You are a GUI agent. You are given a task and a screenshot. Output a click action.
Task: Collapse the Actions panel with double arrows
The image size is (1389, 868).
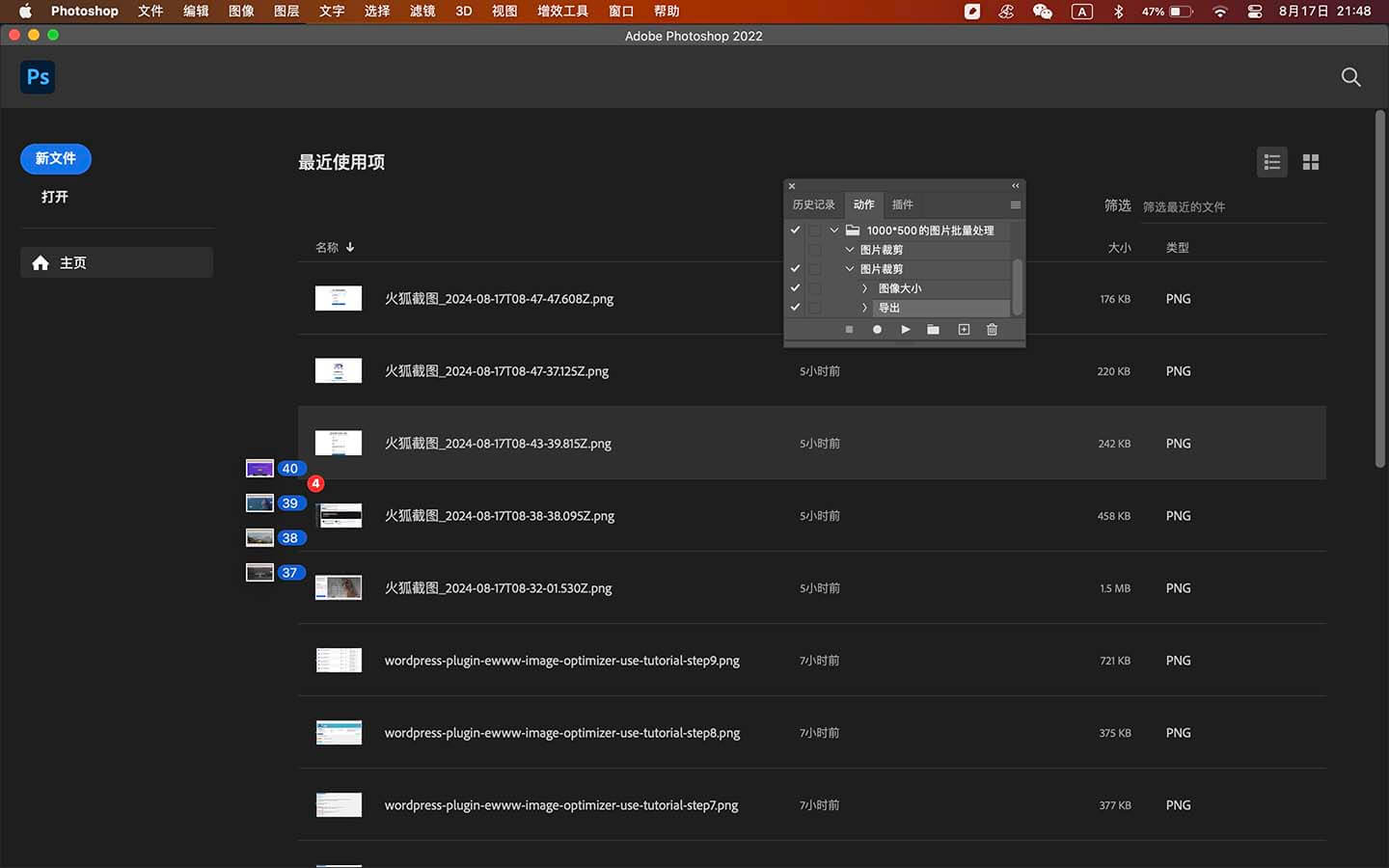(x=1015, y=185)
